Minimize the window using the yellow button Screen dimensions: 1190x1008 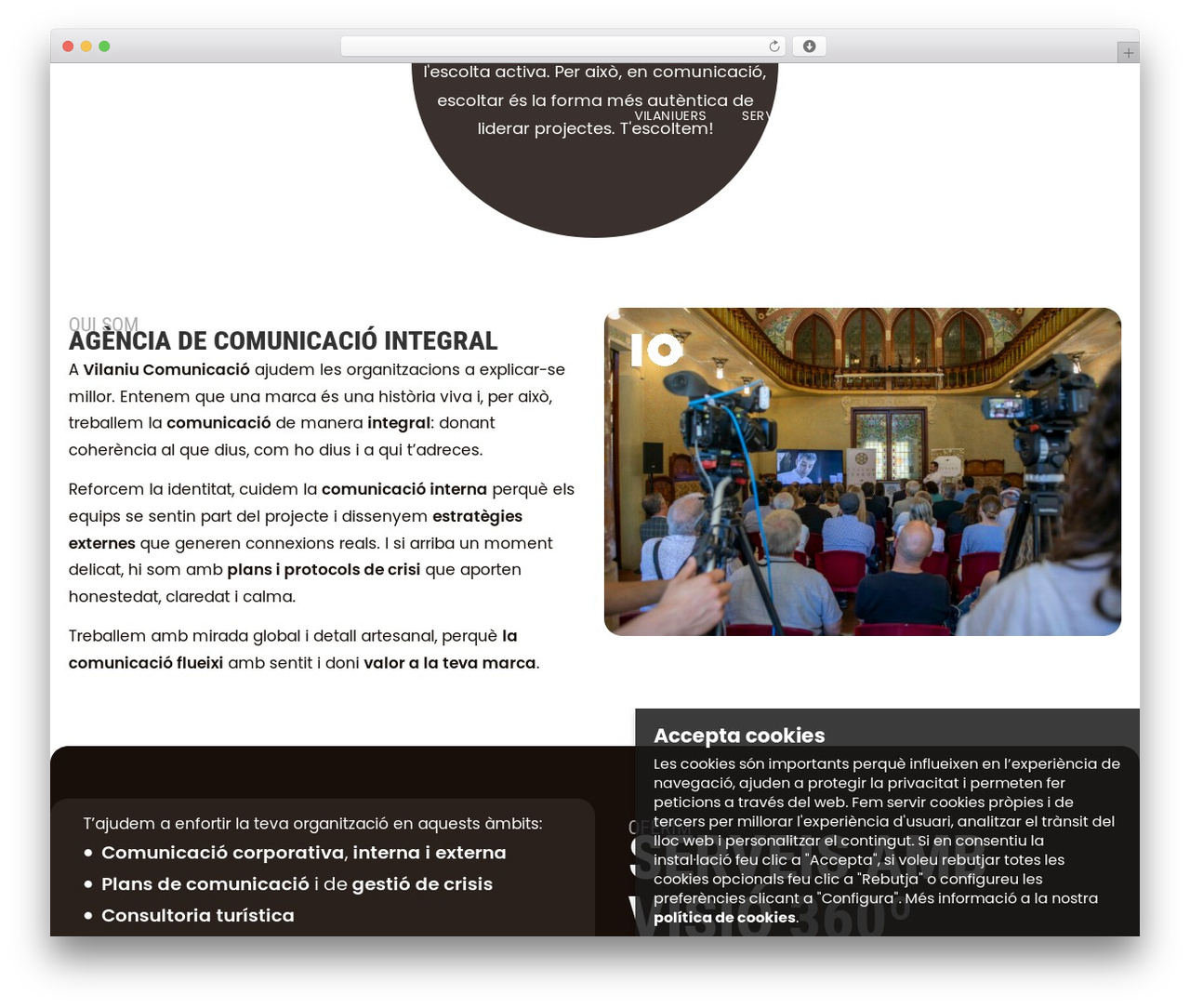pyautogui.click(x=86, y=46)
